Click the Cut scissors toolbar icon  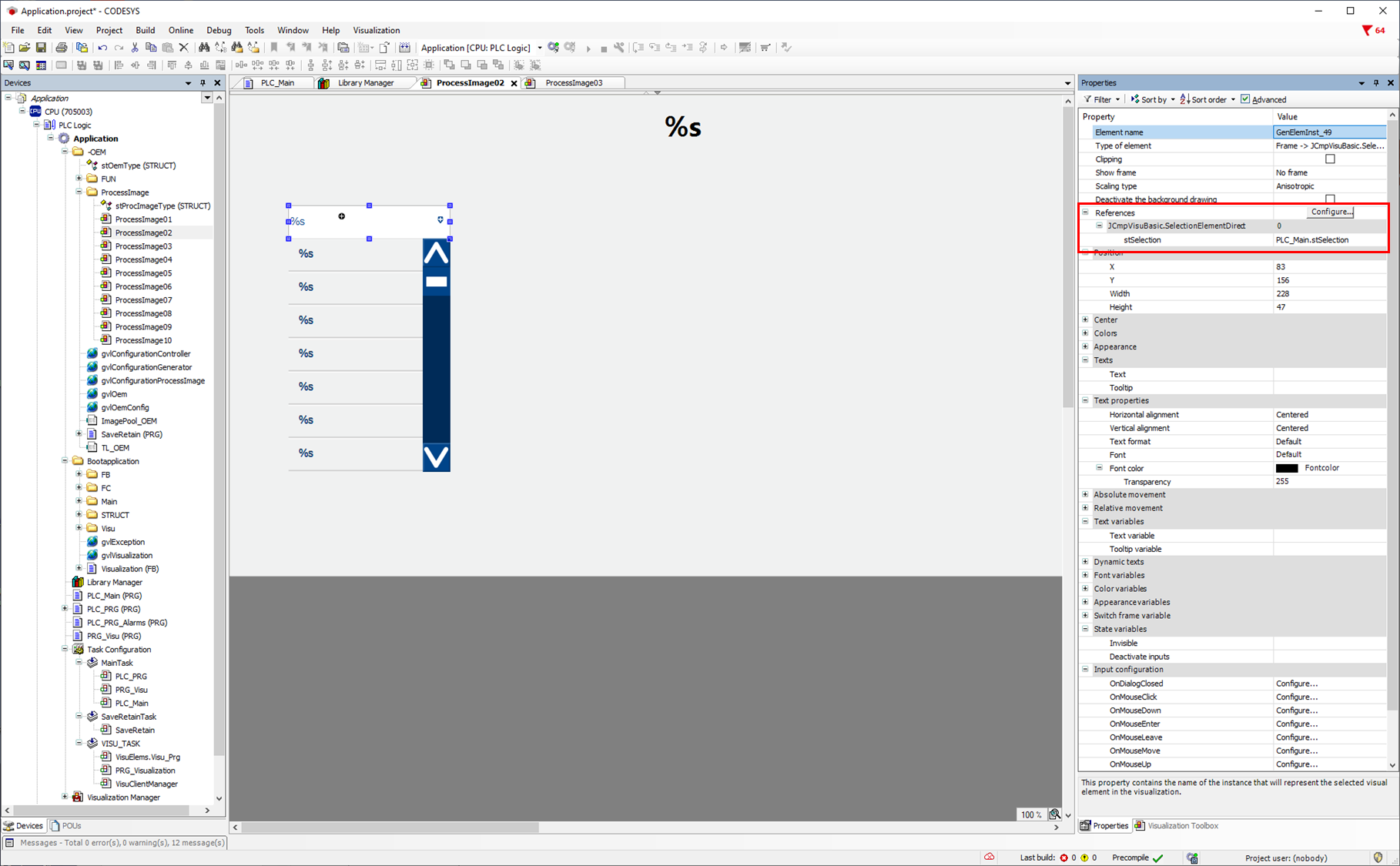coord(135,48)
